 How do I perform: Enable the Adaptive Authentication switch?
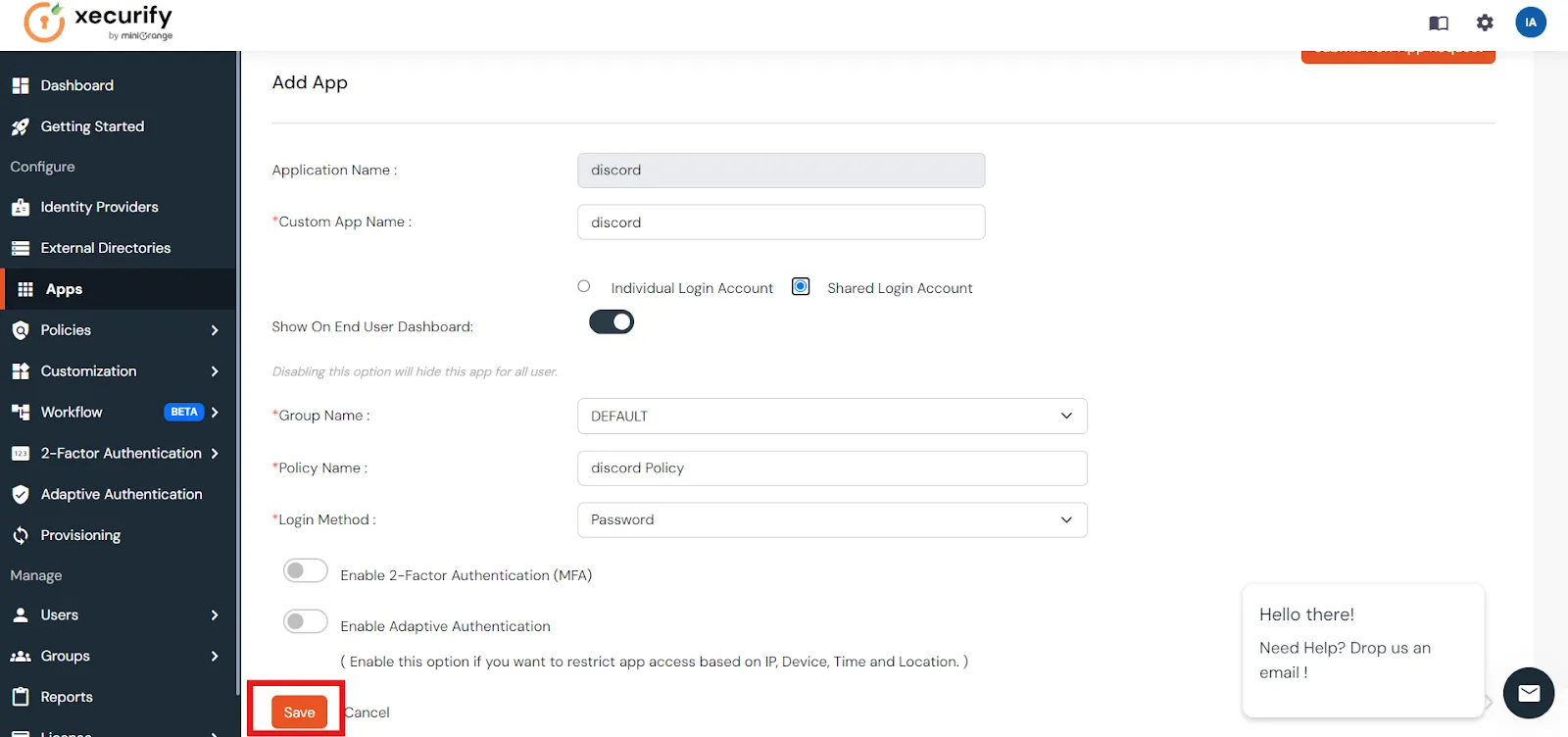pyautogui.click(x=306, y=621)
